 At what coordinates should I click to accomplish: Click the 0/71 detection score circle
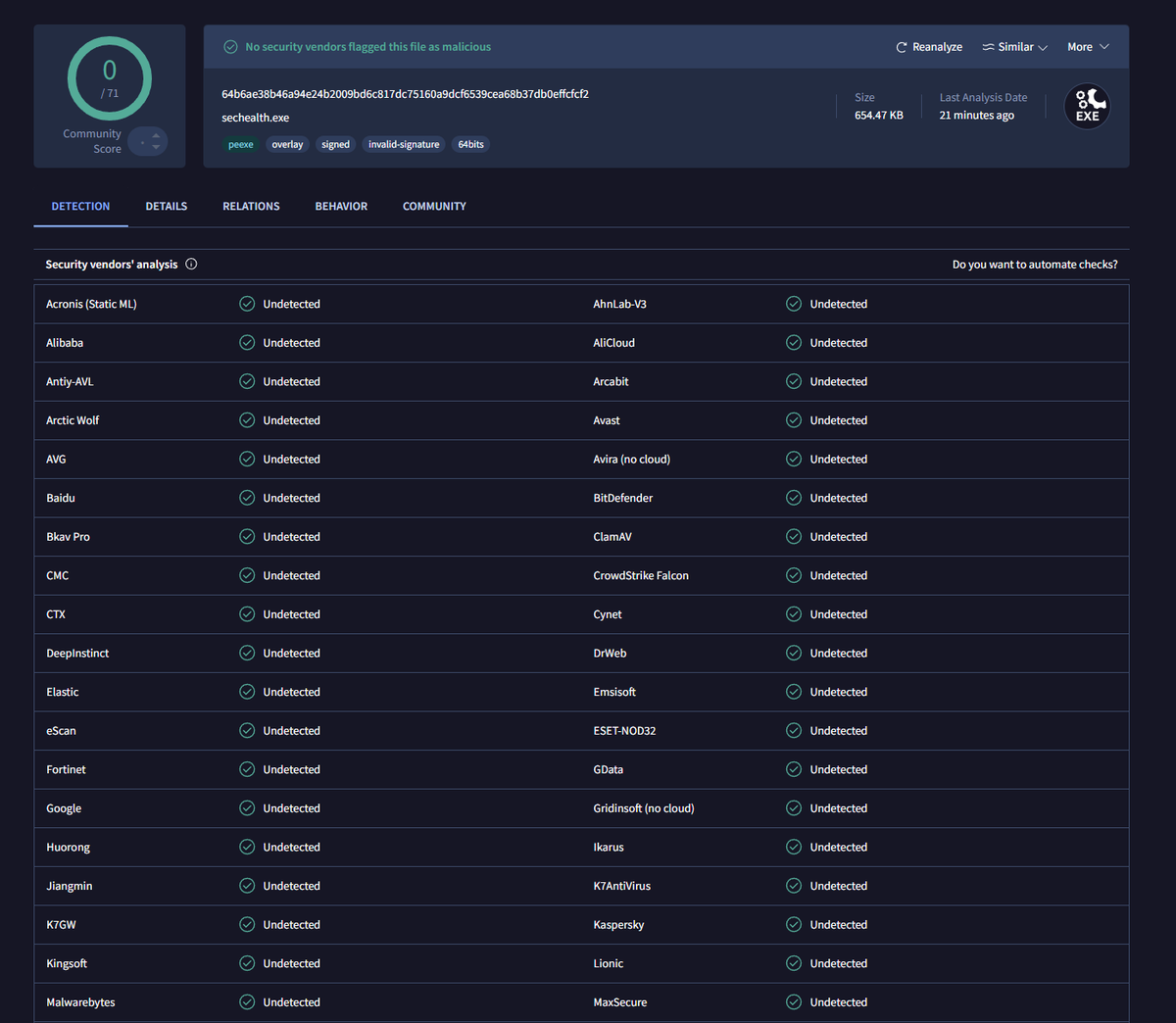[110, 78]
